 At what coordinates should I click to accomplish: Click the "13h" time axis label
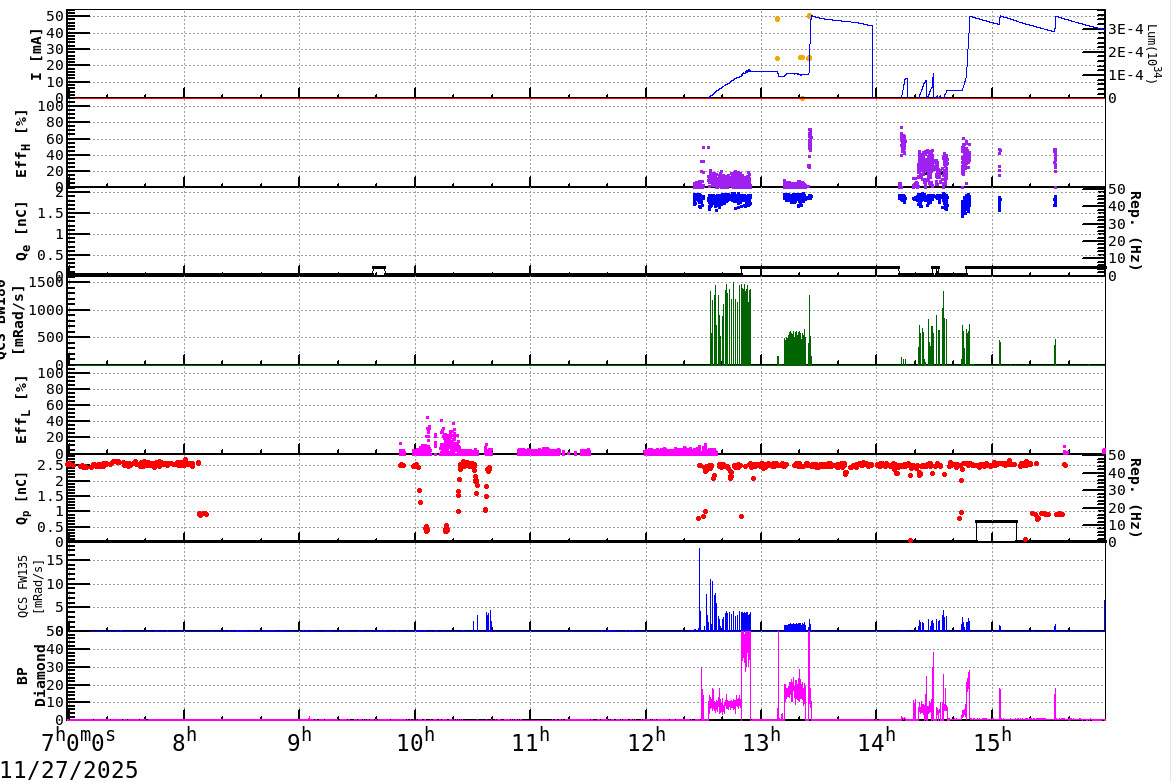(x=763, y=742)
